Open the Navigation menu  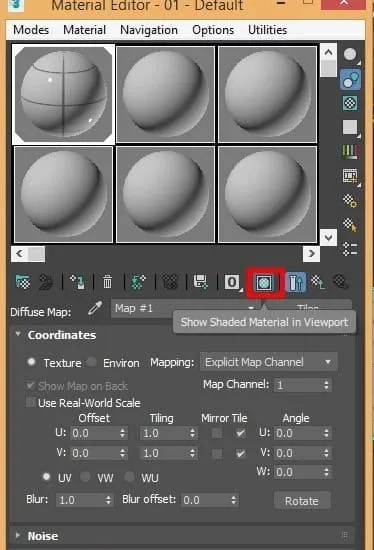pos(149,30)
